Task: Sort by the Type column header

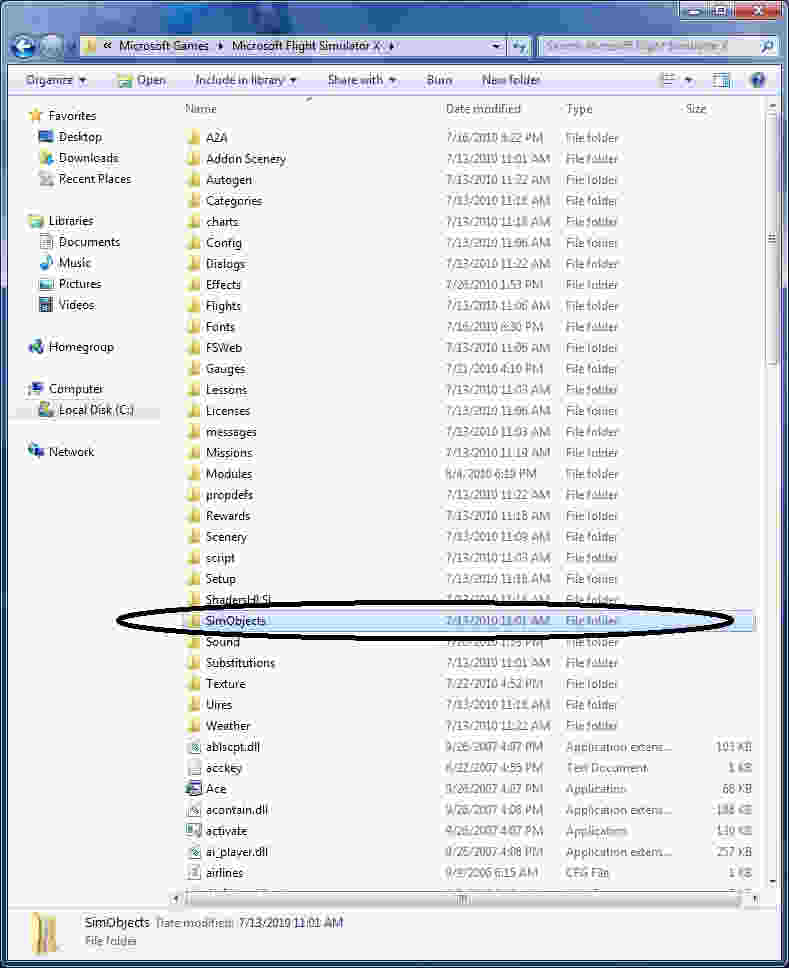Action: (579, 109)
